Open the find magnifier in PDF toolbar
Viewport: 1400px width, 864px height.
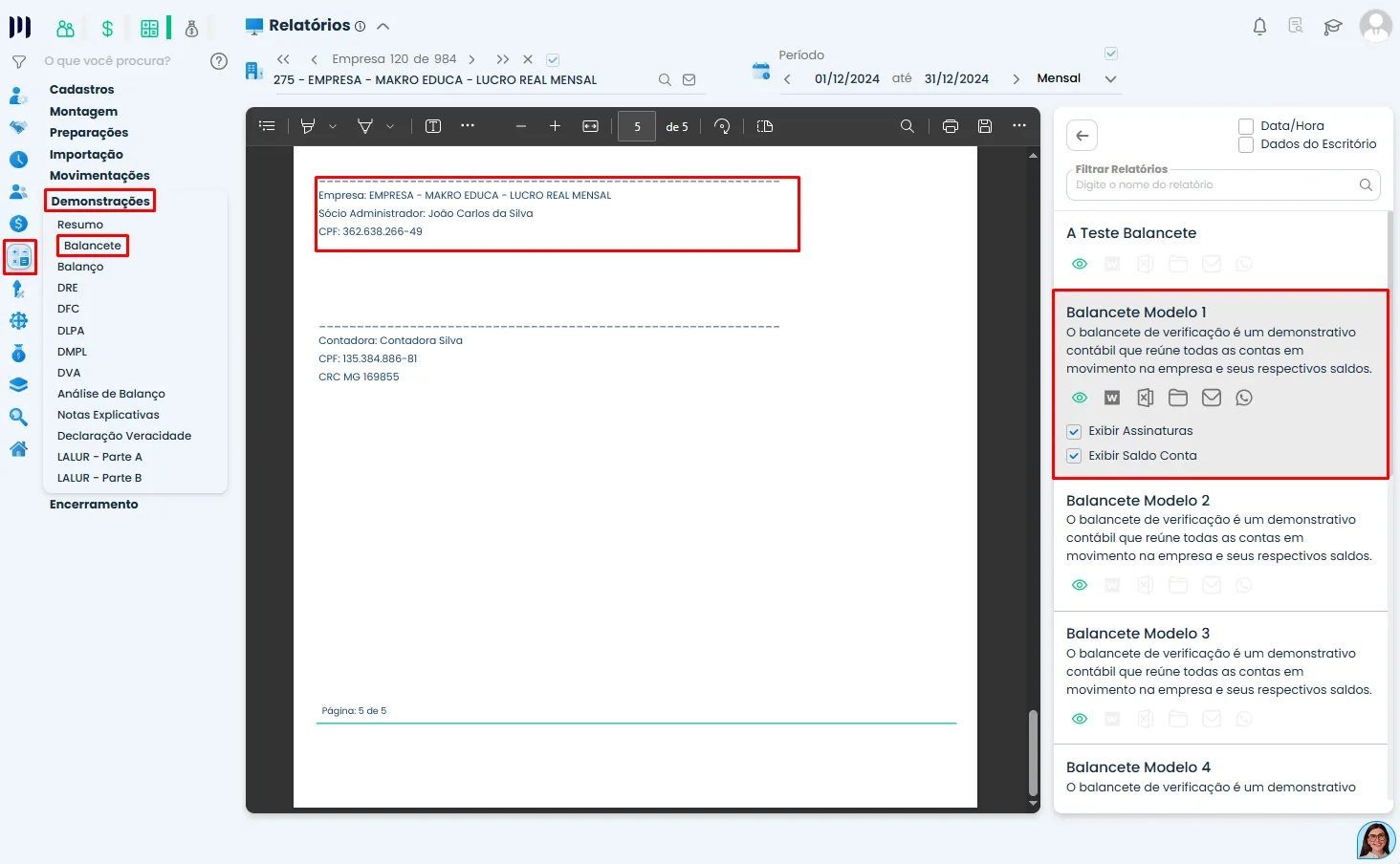(x=908, y=126)
